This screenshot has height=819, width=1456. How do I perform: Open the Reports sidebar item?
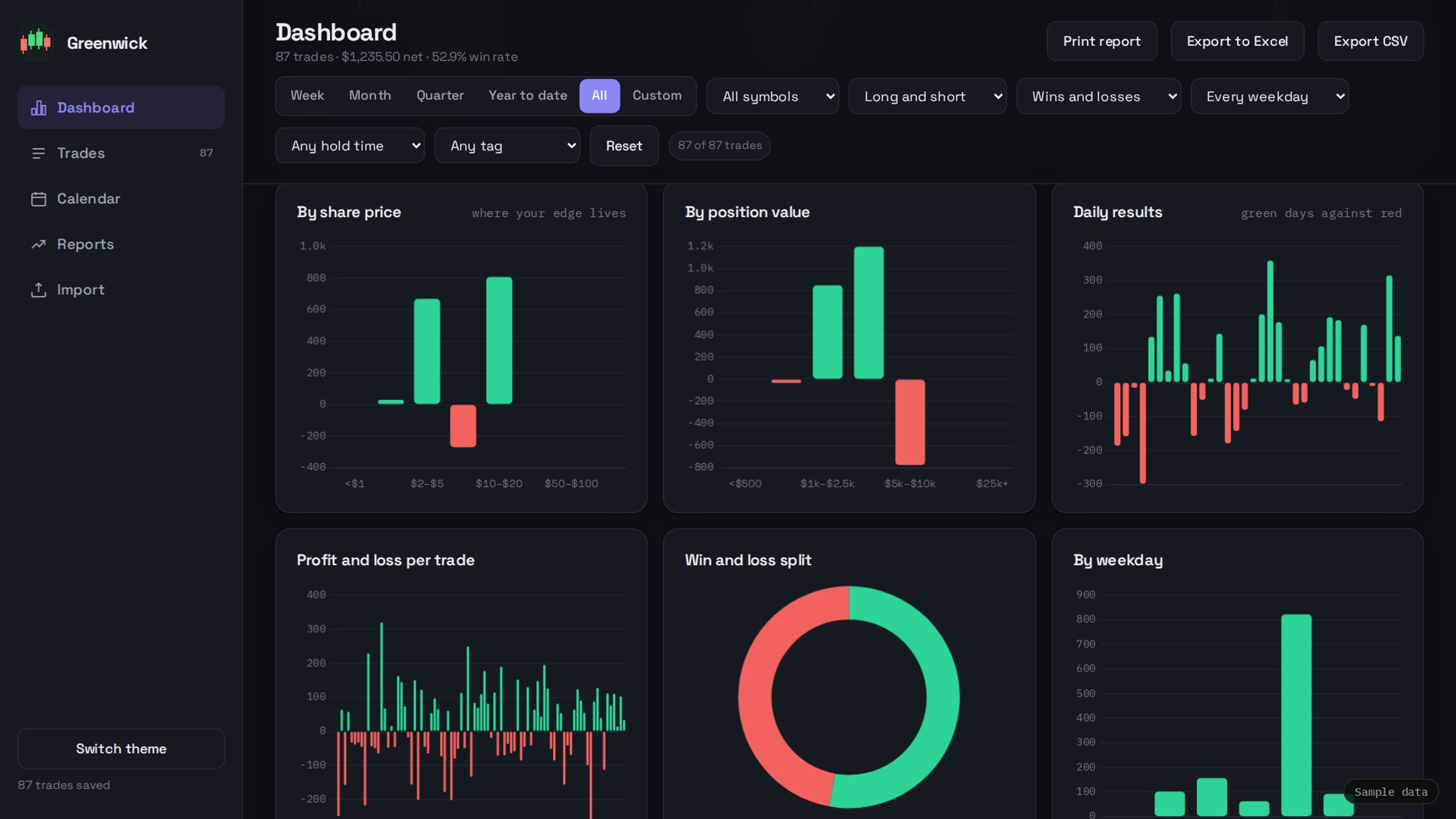(121, 244)
